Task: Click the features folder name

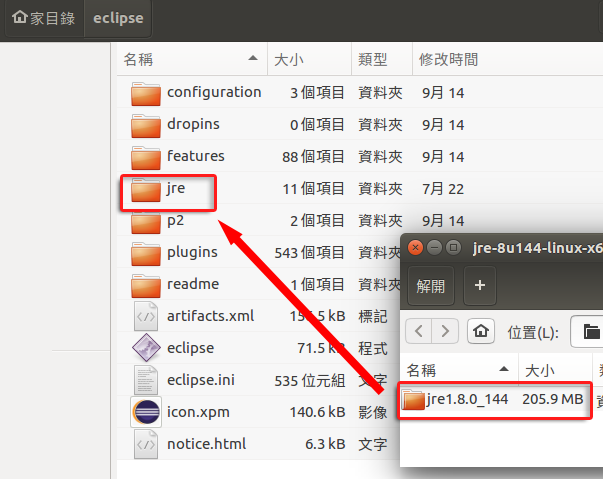Action: 195,156
